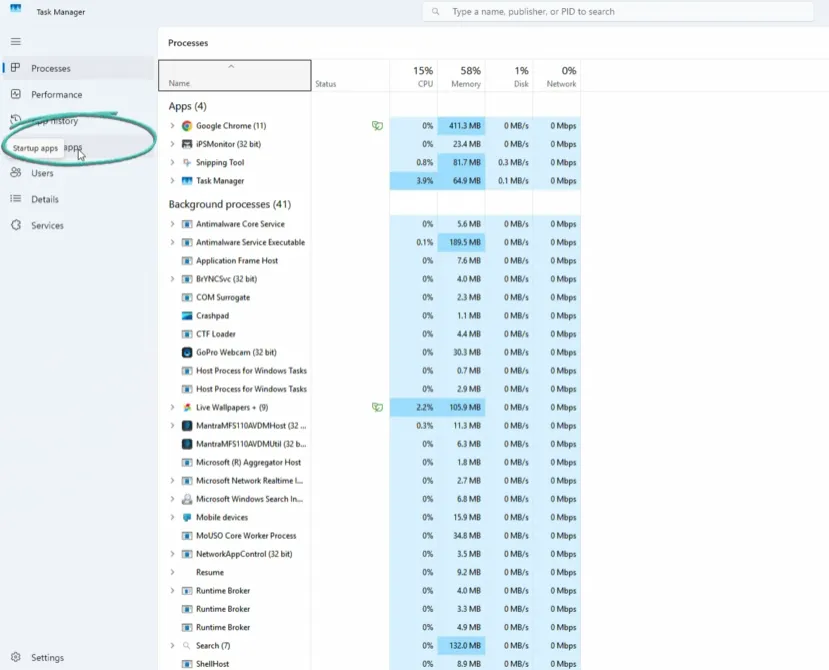Image resolution: width=829 pixels, height=670 pixels.
Task: Click the search magnifier icon in search bar
Action: point(435,11)
